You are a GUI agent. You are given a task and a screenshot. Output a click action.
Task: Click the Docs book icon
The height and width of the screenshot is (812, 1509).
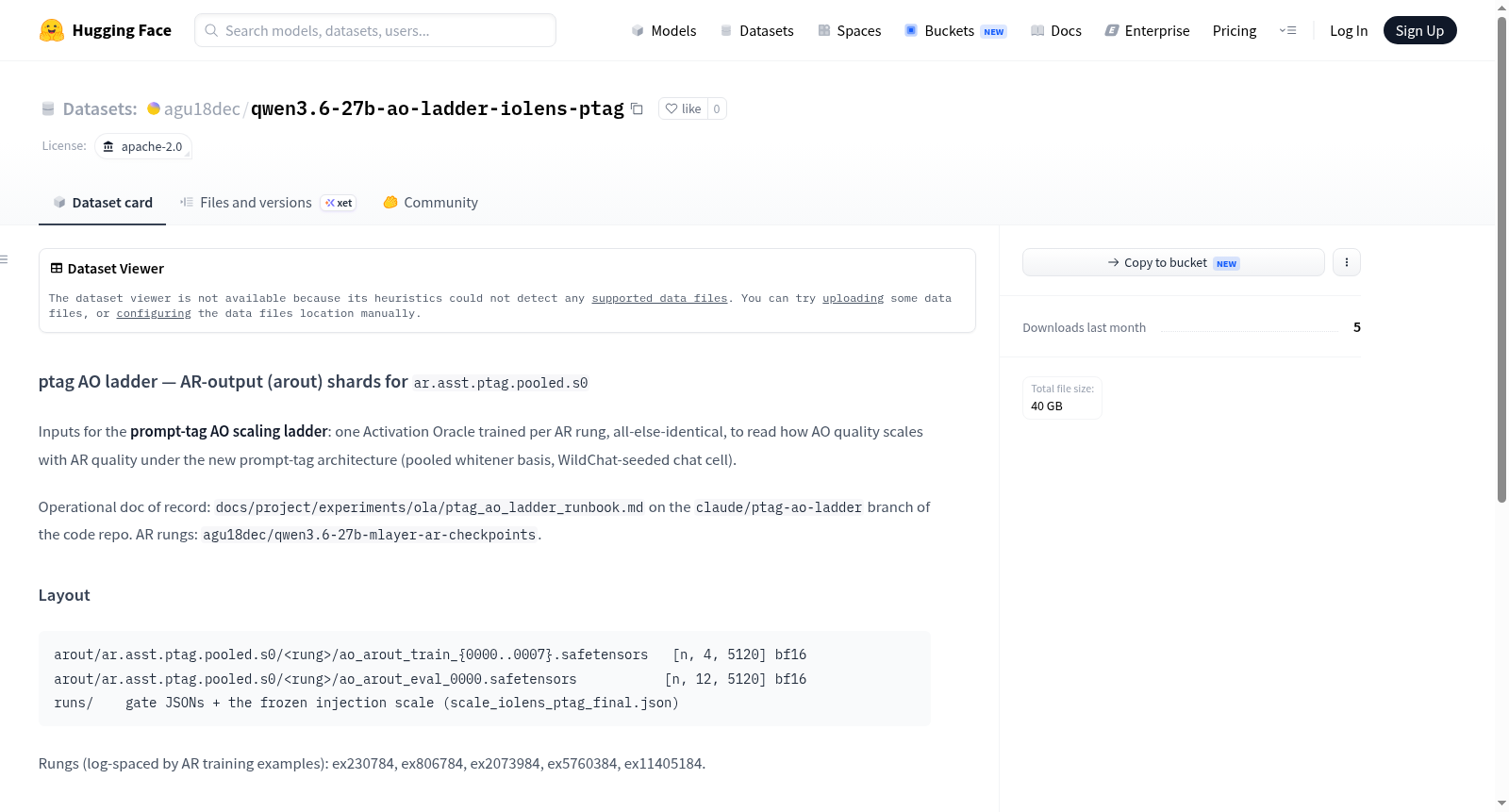1037,30
